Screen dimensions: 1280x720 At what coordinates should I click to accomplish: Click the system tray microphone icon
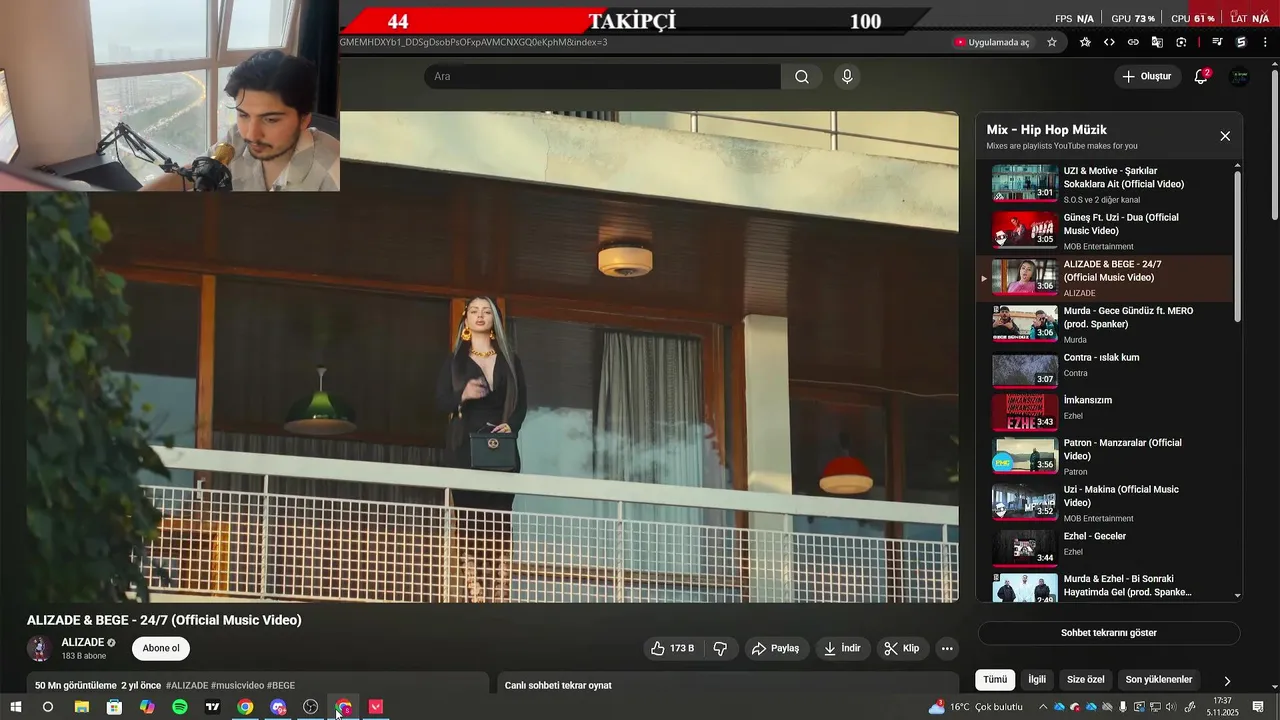coord(1123,707)
